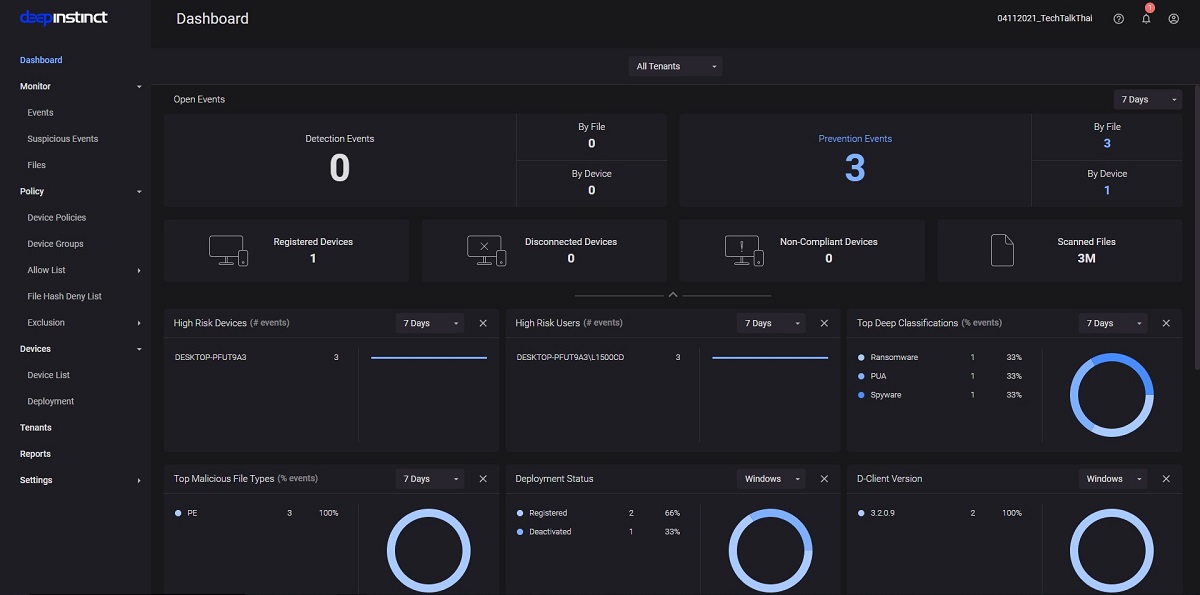The height and width of the screenshot is (595, 1200).
Task: Click the Disconnected Devices monitor icon
Action: [487, 251]
